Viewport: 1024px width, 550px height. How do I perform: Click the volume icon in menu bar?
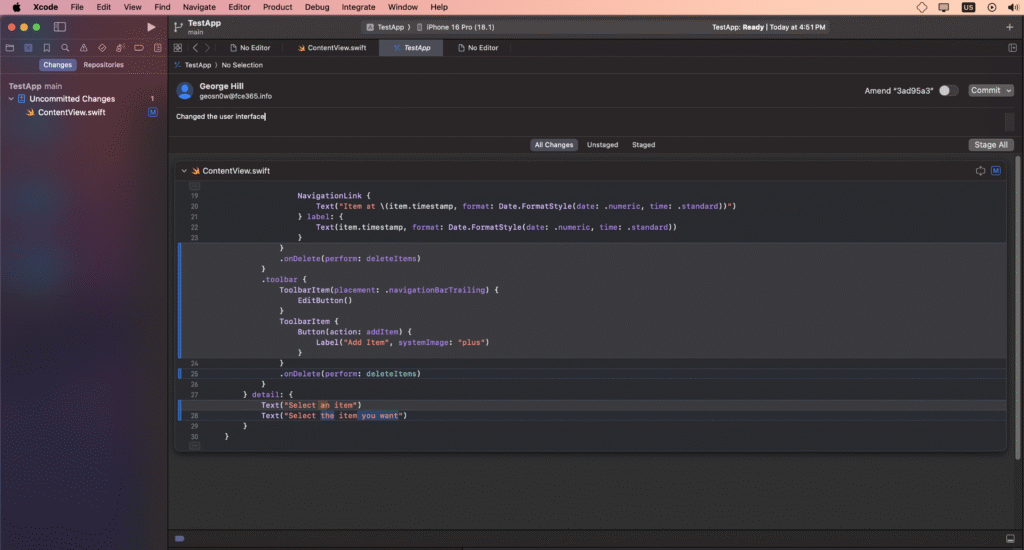tap(1013, 7)
